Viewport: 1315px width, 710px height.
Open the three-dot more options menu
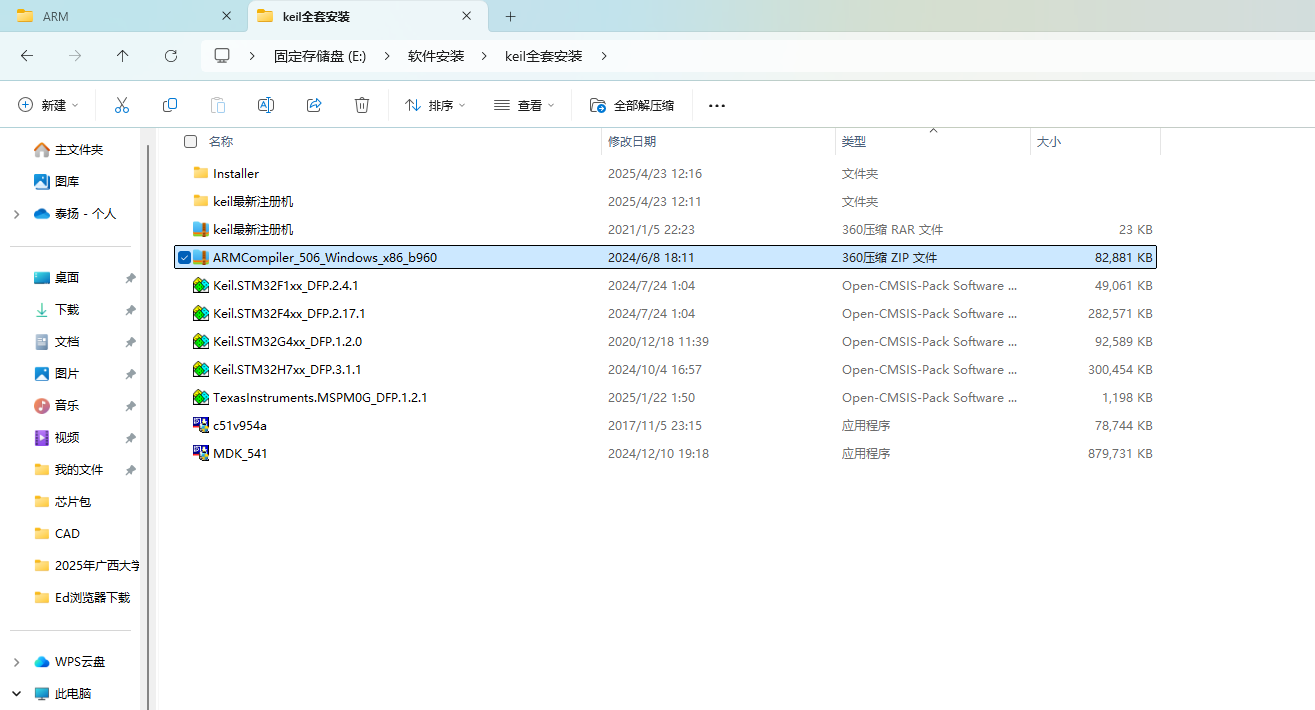[717, 105]
